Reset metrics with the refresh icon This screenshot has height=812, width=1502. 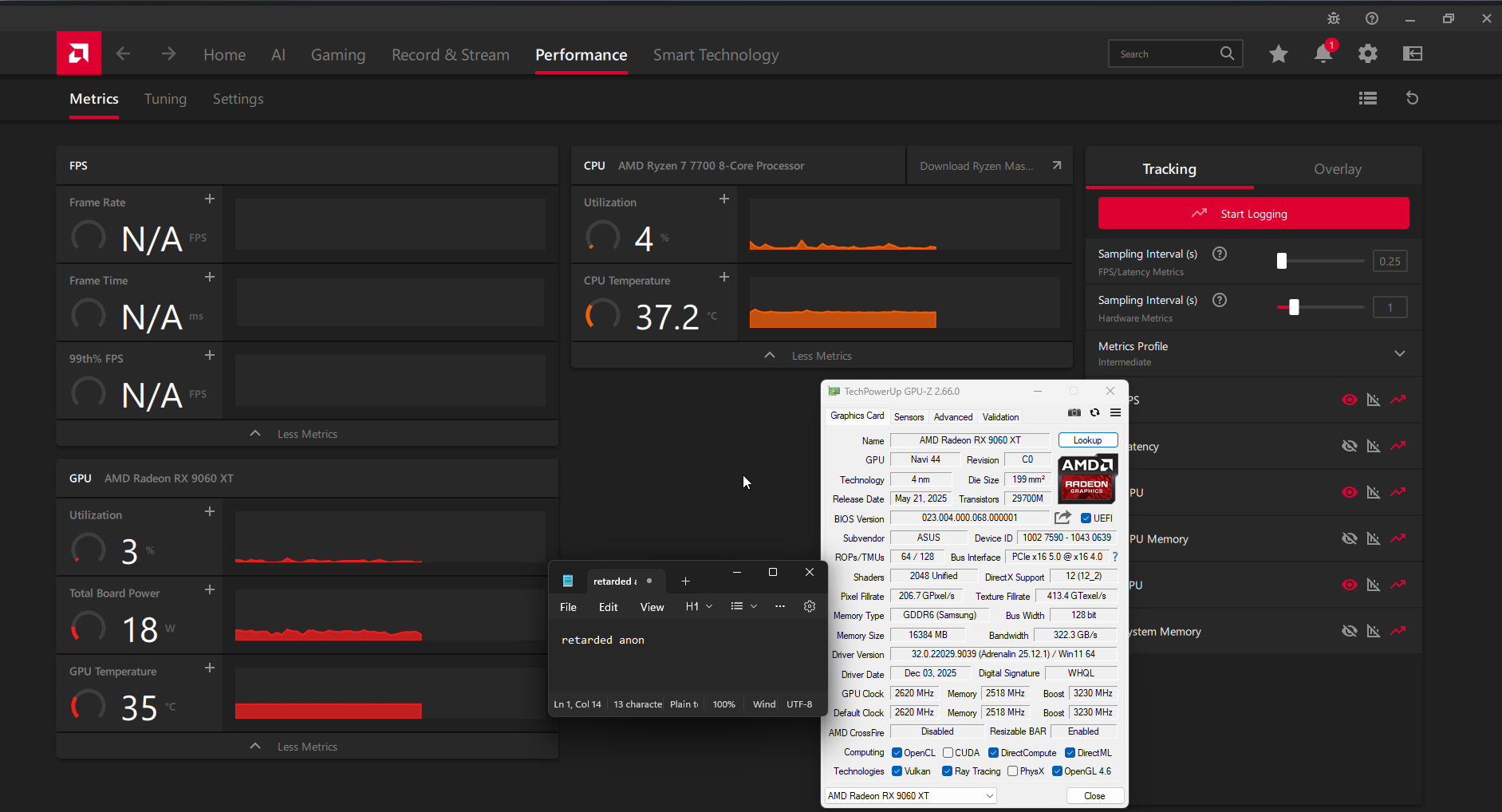click(1412, 98)
